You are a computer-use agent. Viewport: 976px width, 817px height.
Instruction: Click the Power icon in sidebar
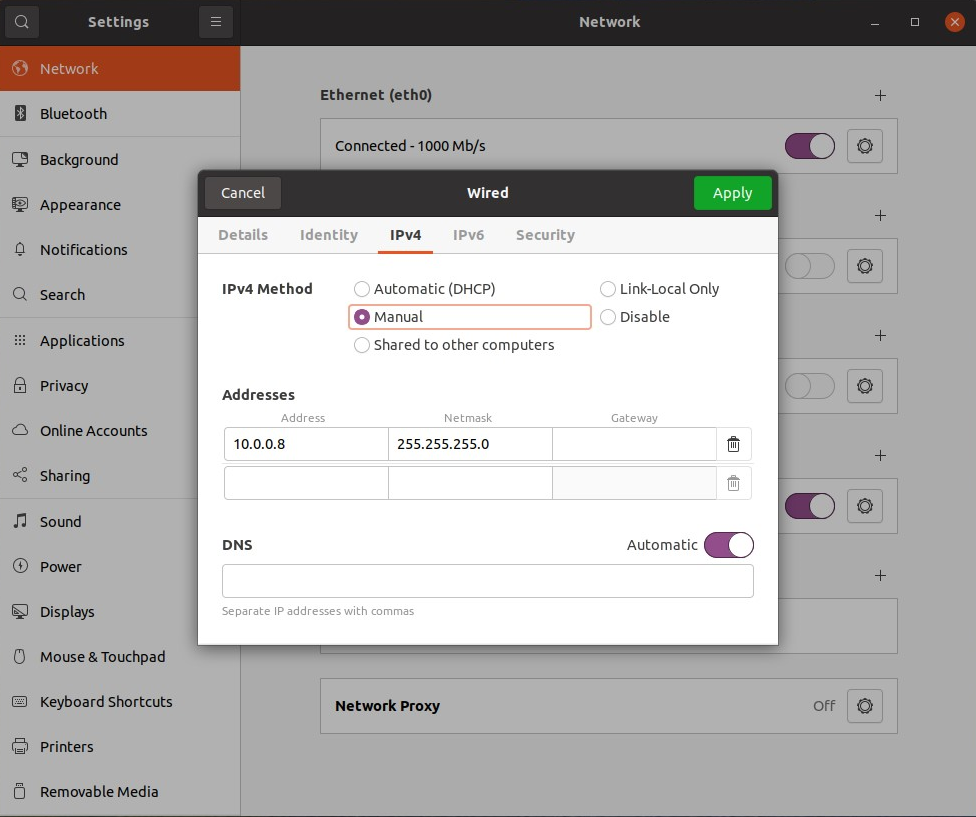coord(20,566)
